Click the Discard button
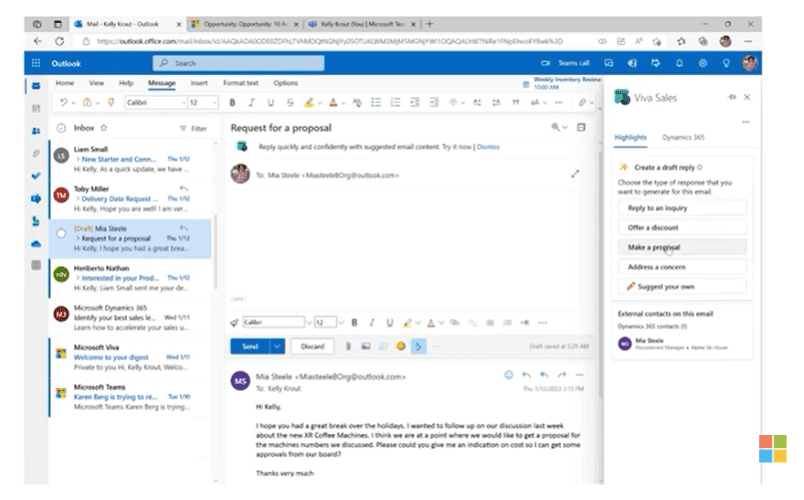804x500 pixels. point(312,346)
